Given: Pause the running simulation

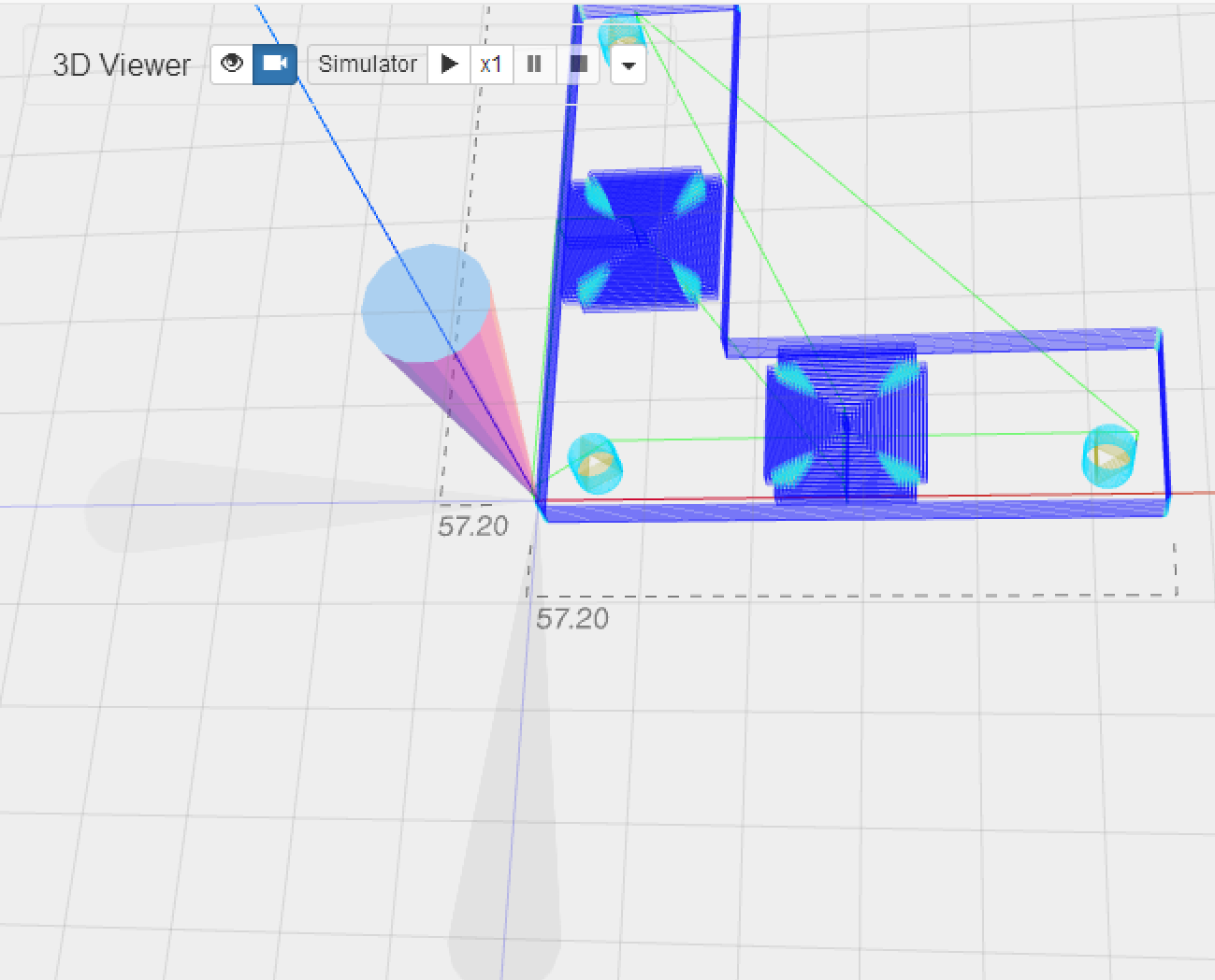Looking at the screenshot, I should coord(534,65).
